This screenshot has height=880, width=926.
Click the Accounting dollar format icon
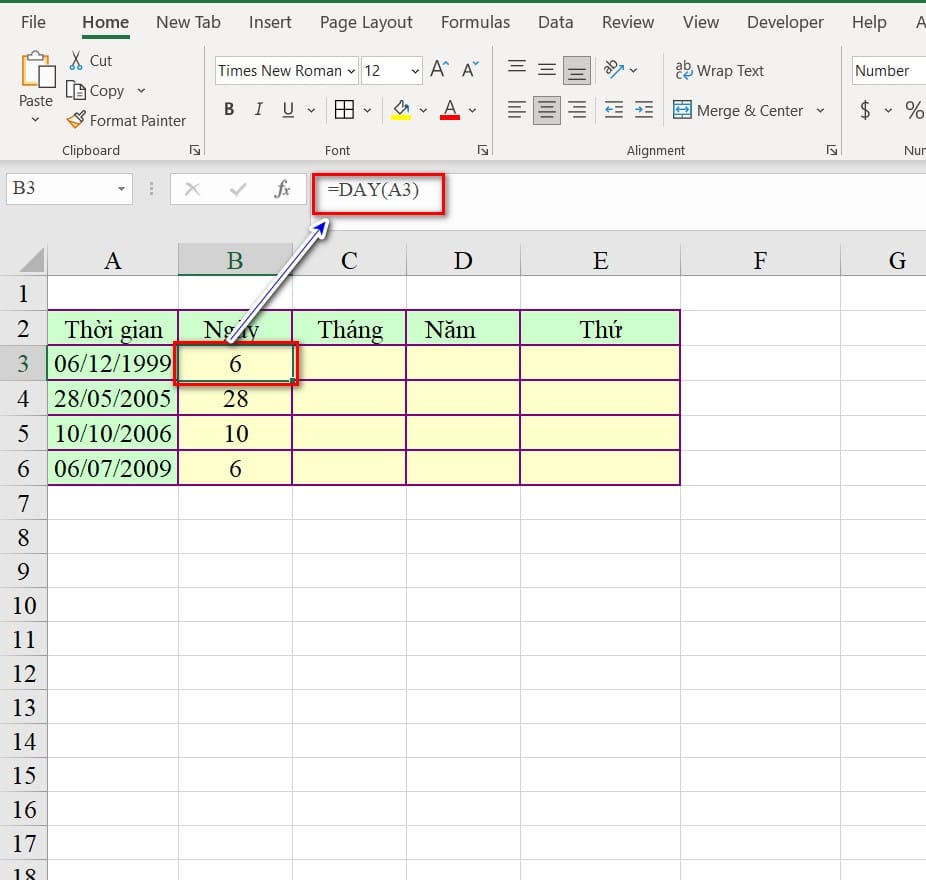(x=865, y=110)
